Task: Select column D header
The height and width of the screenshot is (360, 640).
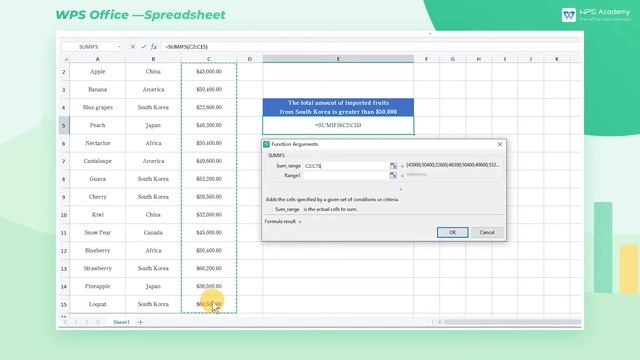Action: tap(250, 59)
